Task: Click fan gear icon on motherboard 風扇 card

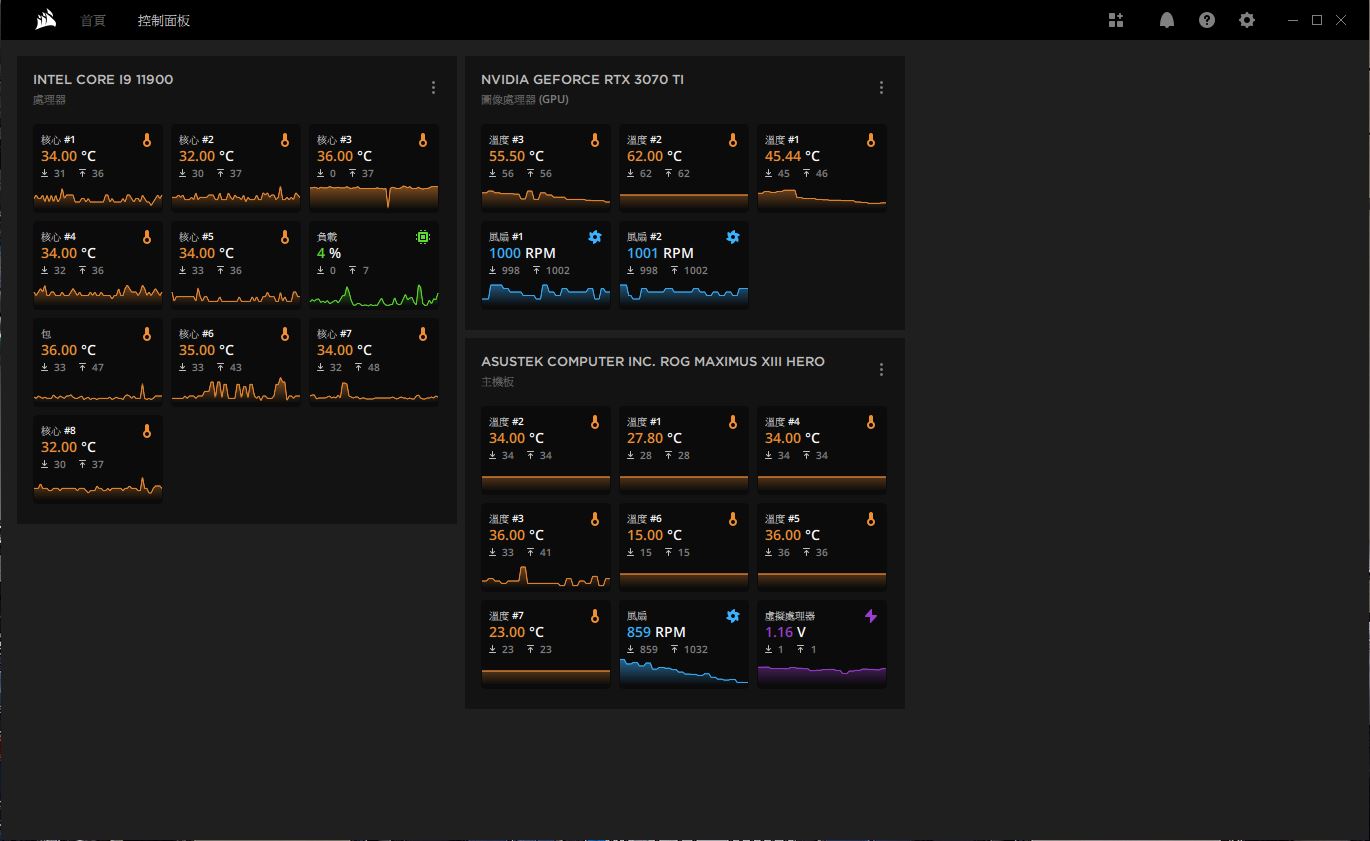Action: tap(733, 616)
